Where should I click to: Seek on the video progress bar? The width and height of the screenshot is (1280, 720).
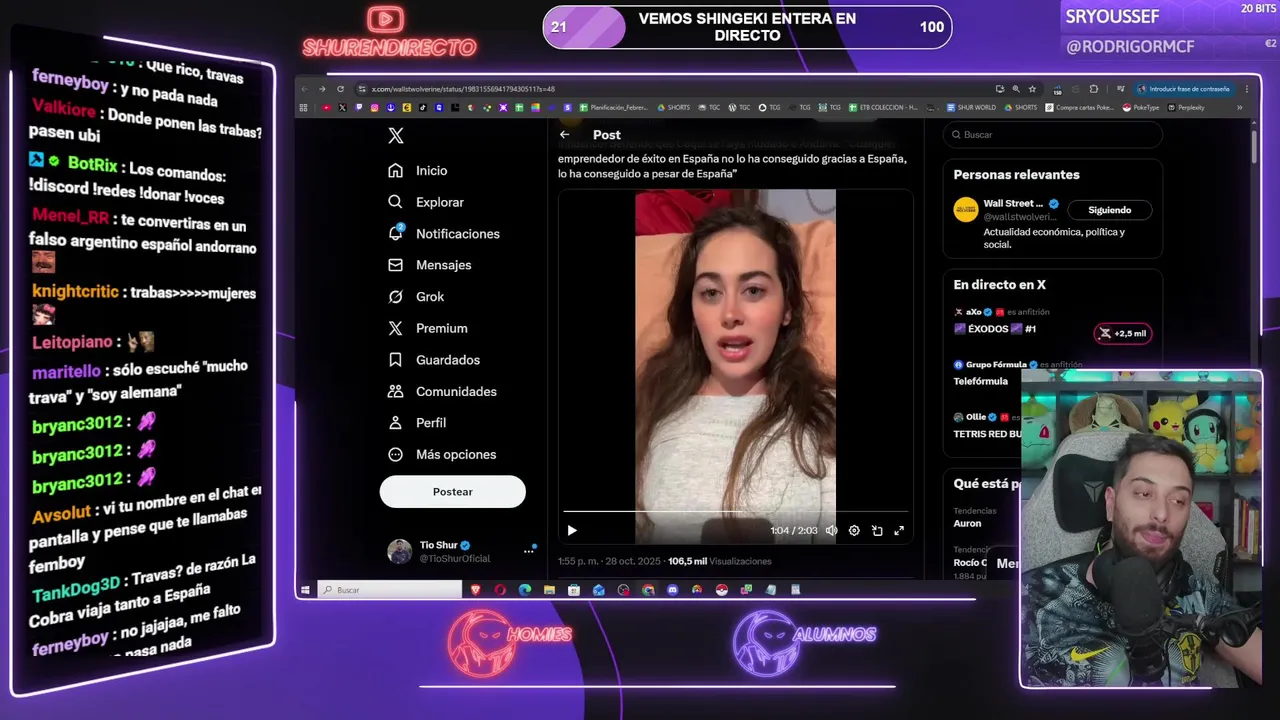coord(735,511)
